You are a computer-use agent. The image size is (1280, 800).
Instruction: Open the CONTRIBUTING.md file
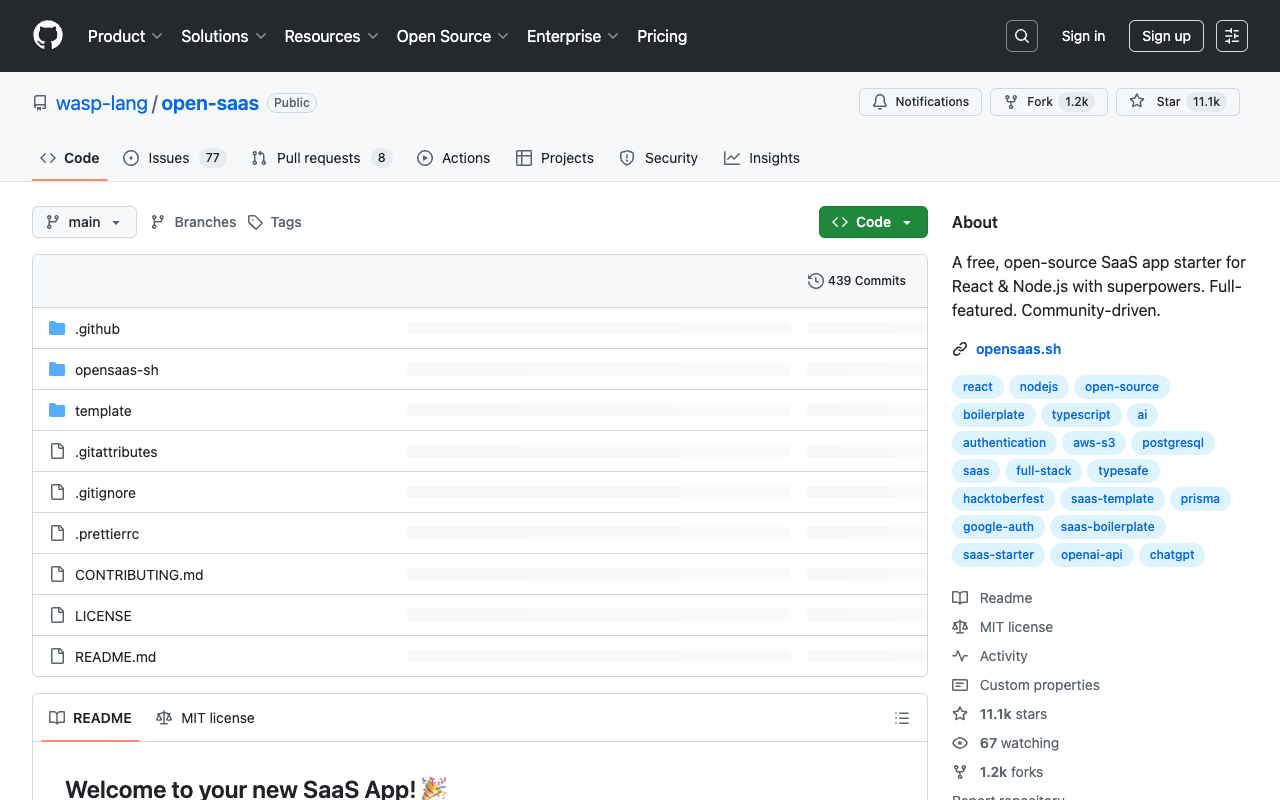pyautogui.click(x=139, y=575)
